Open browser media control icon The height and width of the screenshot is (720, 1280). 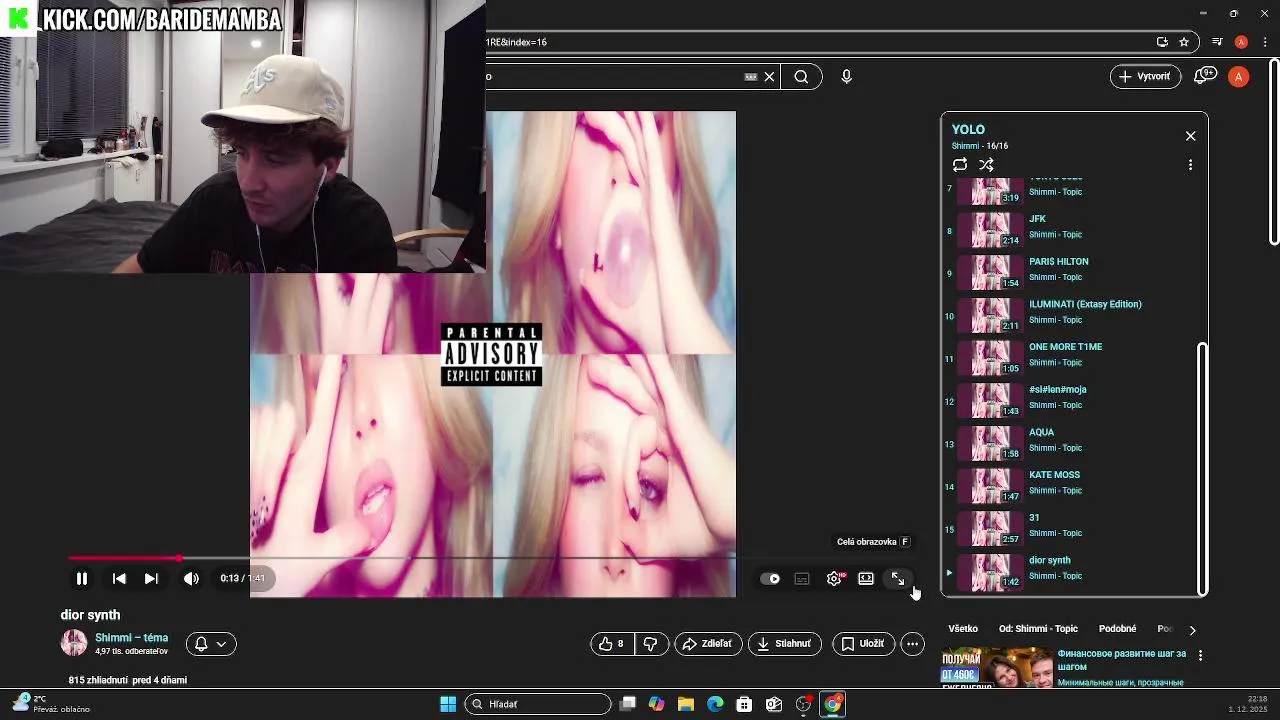tap(1217, 42)
